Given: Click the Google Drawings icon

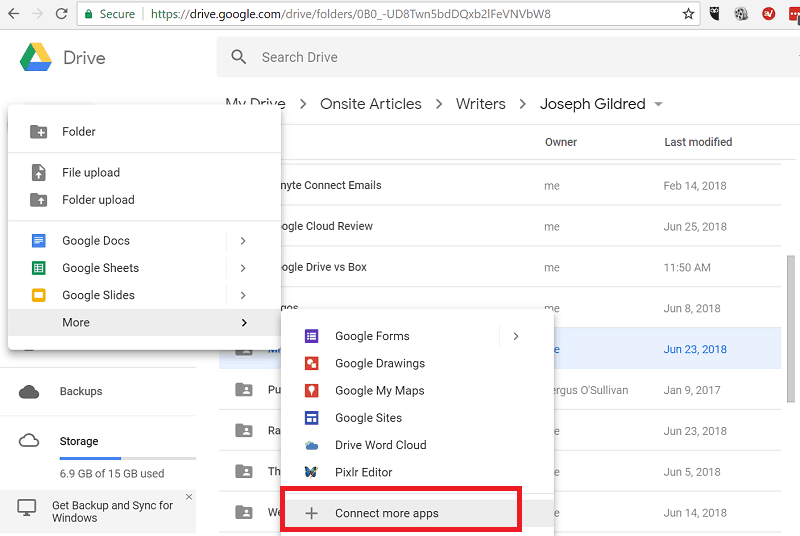Looking at the screenshot, I should click(311, 363).
